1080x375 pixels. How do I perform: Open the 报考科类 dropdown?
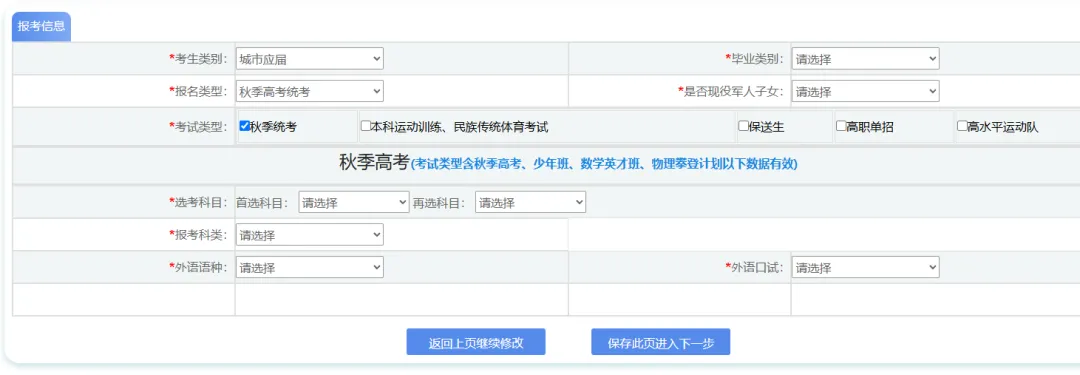[x=309, y=235]
